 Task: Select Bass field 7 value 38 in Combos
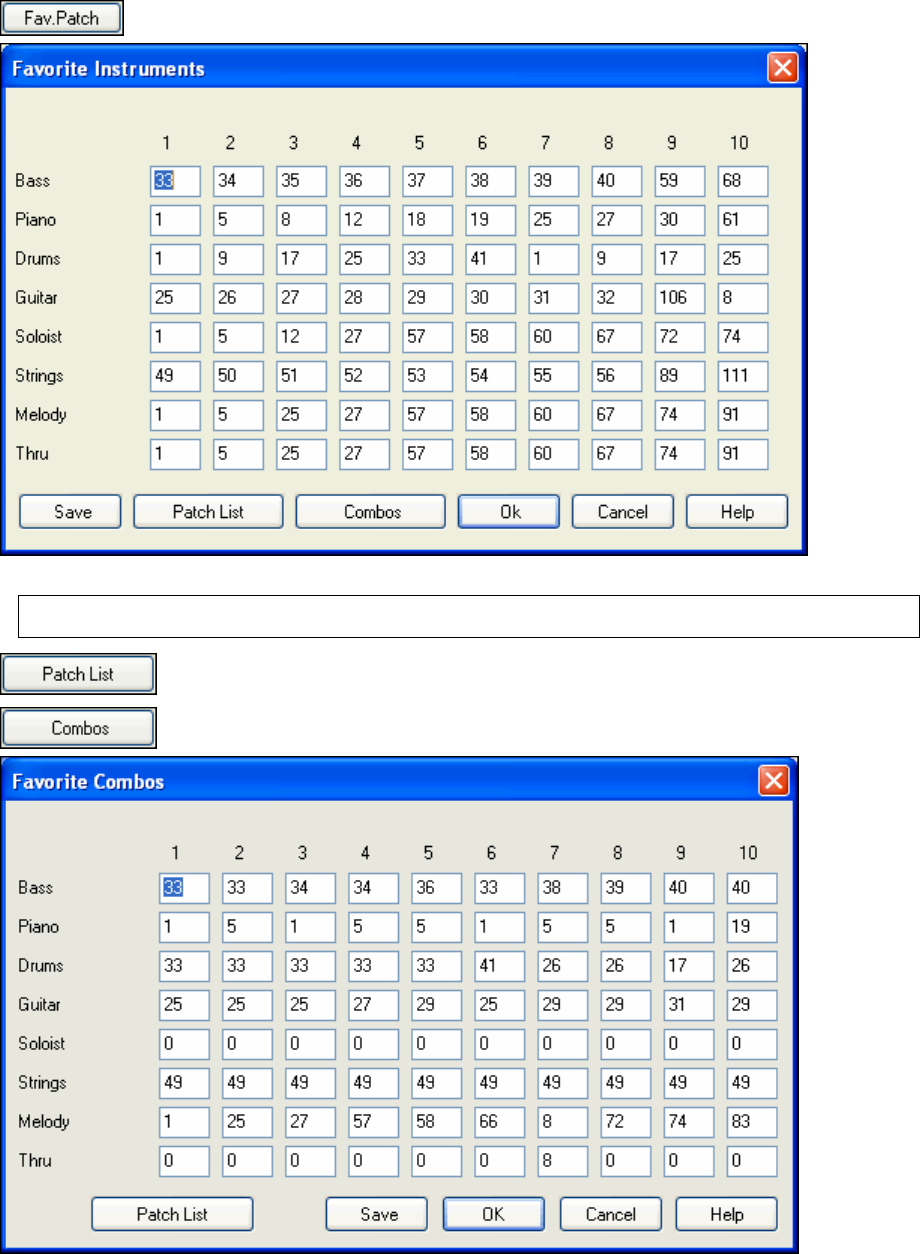pos(563,888)
